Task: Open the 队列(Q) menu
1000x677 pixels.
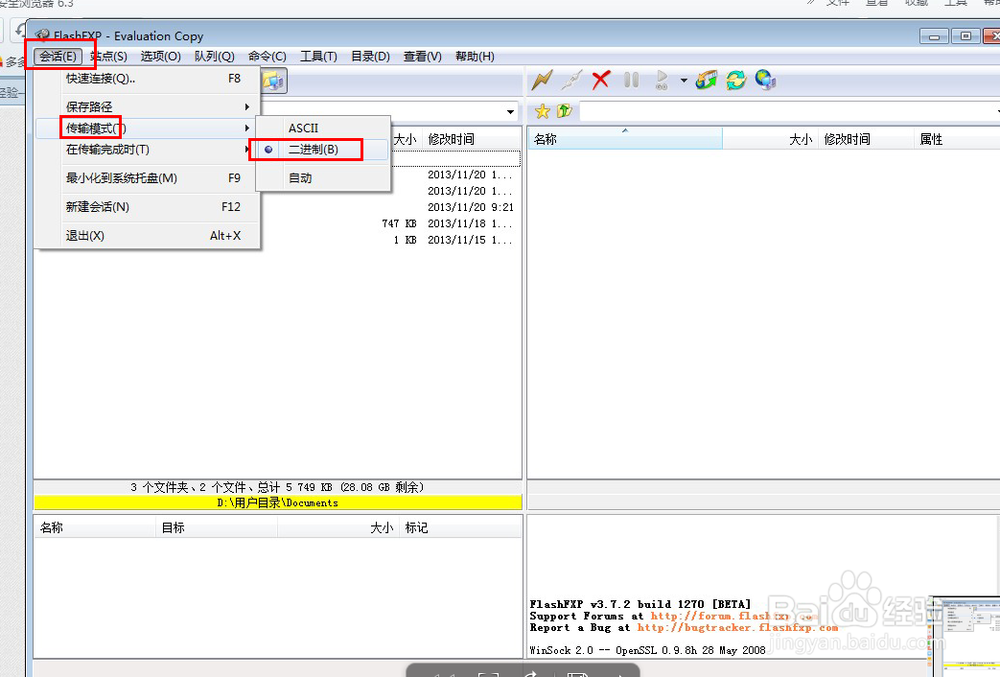Action: point(214,56)
